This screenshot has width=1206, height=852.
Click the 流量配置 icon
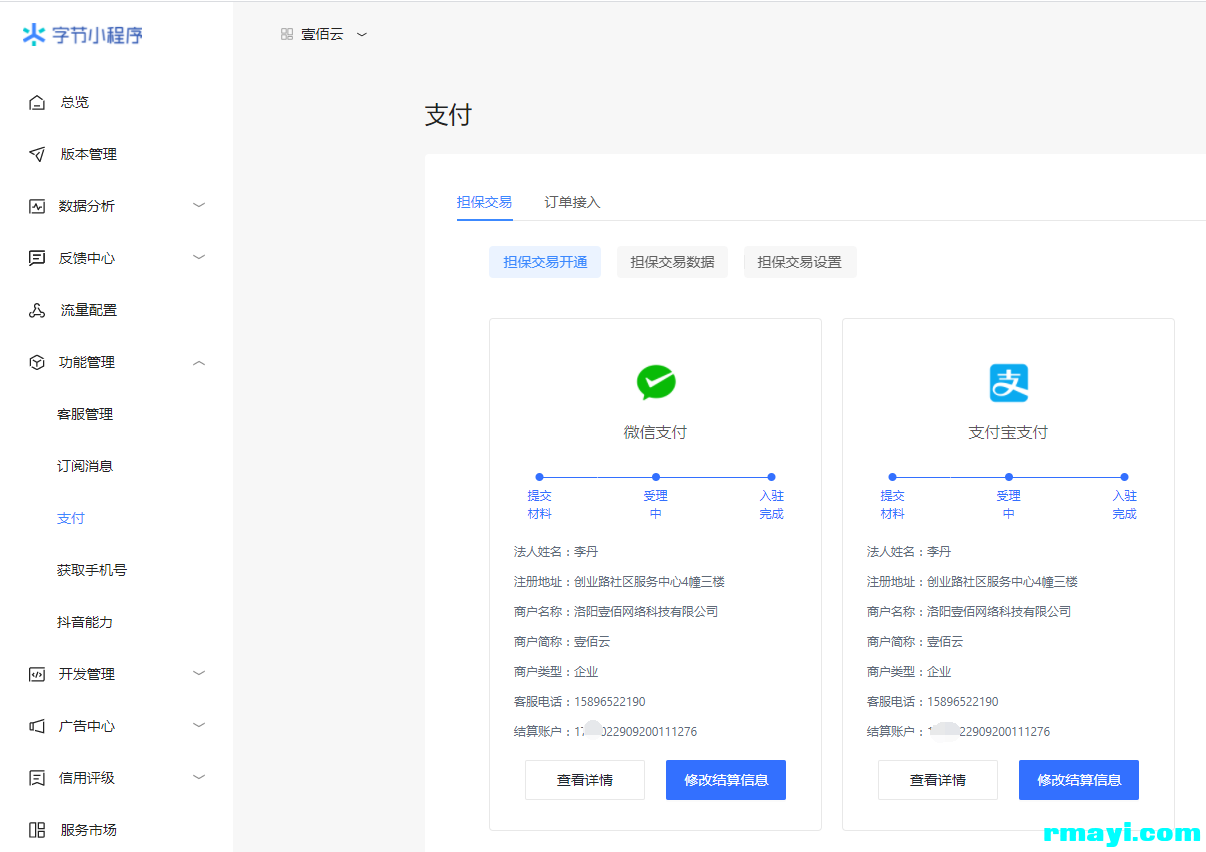point(37,310)
